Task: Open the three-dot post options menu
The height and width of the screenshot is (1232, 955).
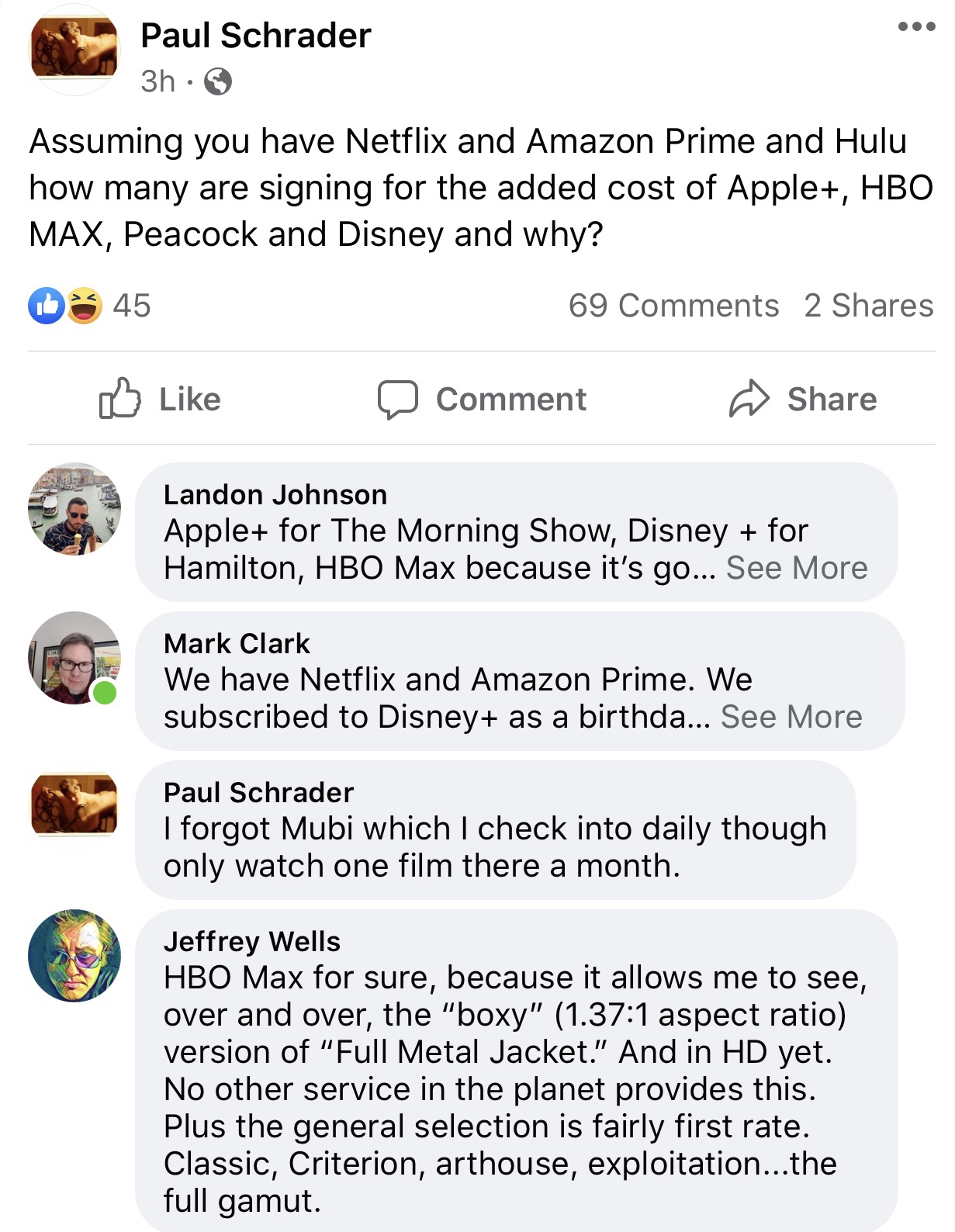Action: tap(915, 27)
